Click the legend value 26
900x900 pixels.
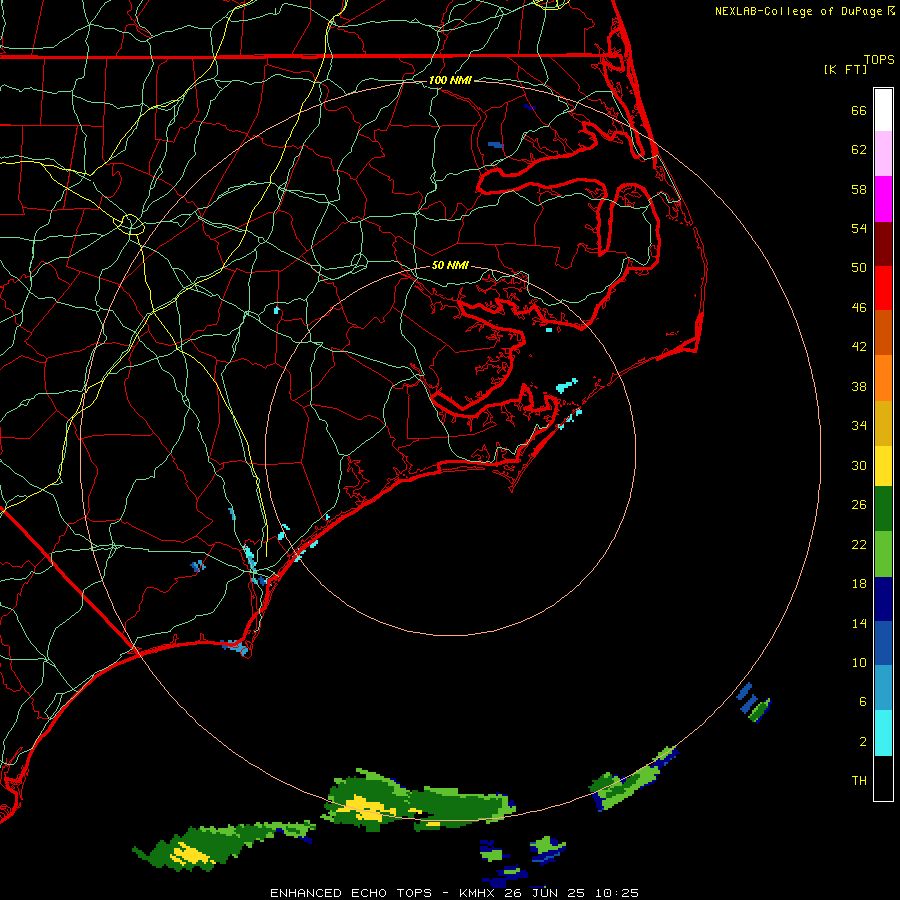pos(859,505)
